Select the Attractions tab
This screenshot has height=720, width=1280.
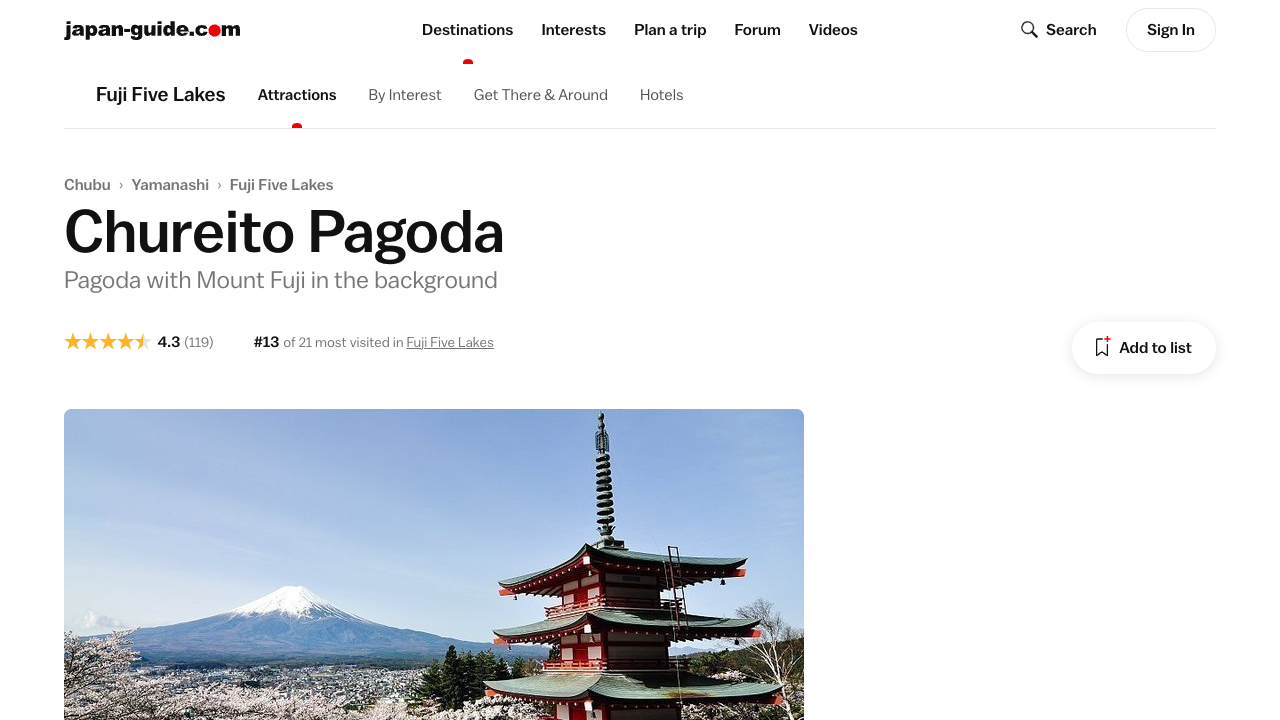tap(297, 95)
